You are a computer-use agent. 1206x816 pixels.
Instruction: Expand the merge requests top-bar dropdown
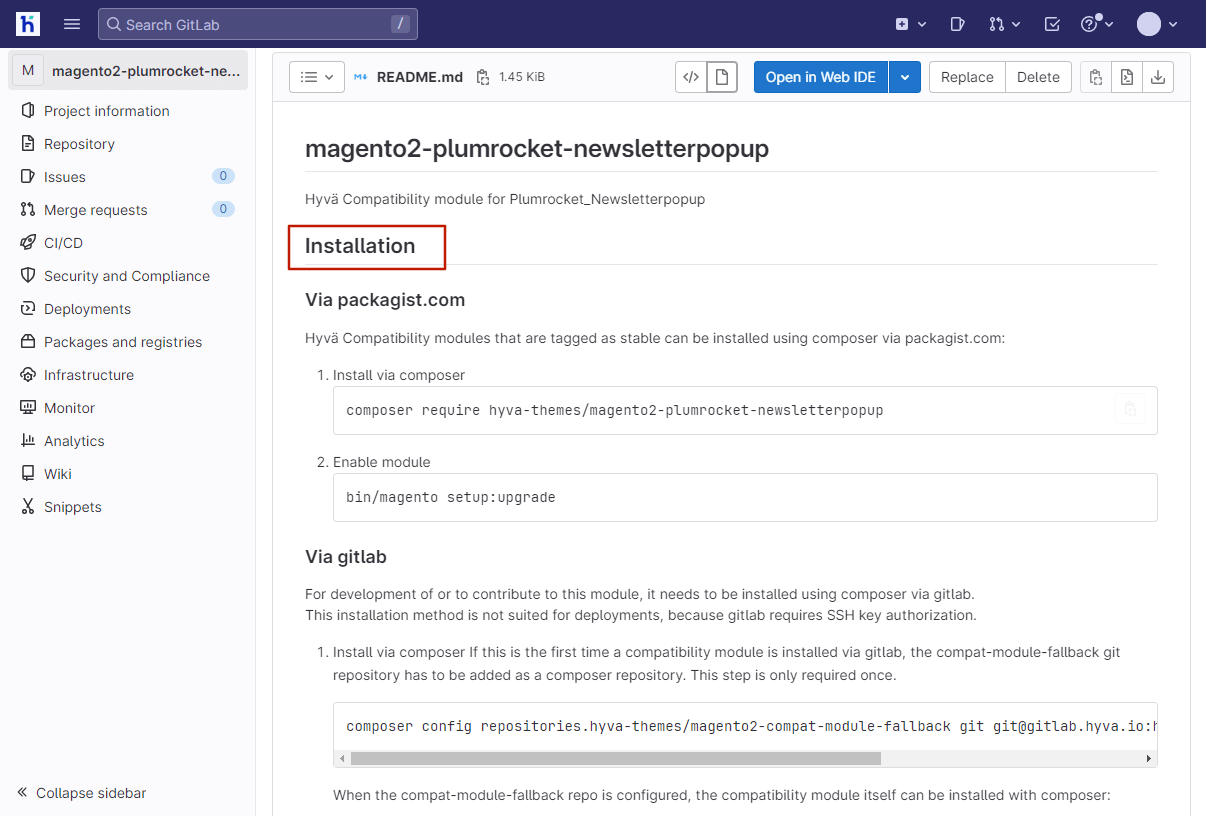(1005, 24)
